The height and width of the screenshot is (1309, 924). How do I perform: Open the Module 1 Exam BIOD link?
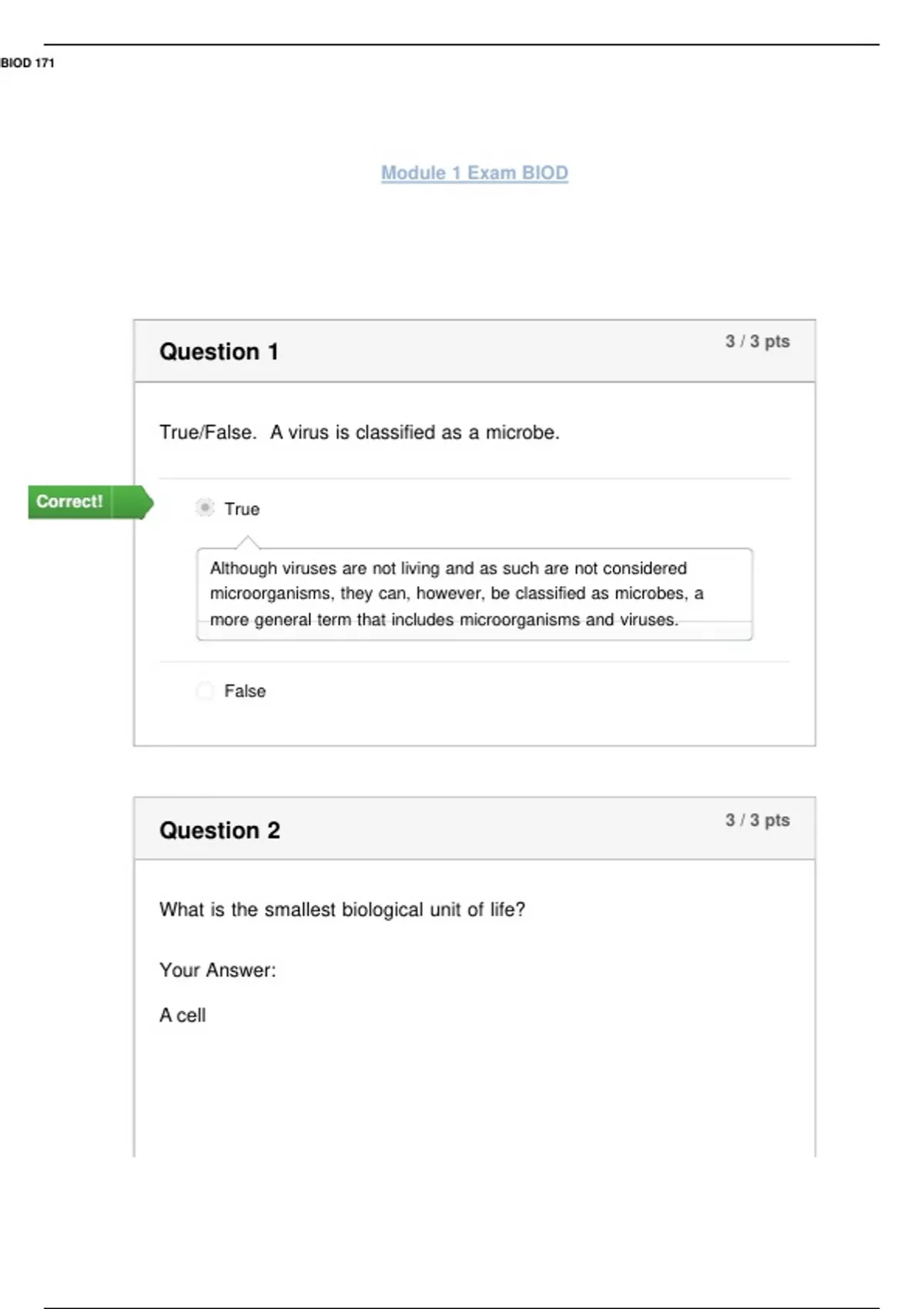[x=474, y=173]
